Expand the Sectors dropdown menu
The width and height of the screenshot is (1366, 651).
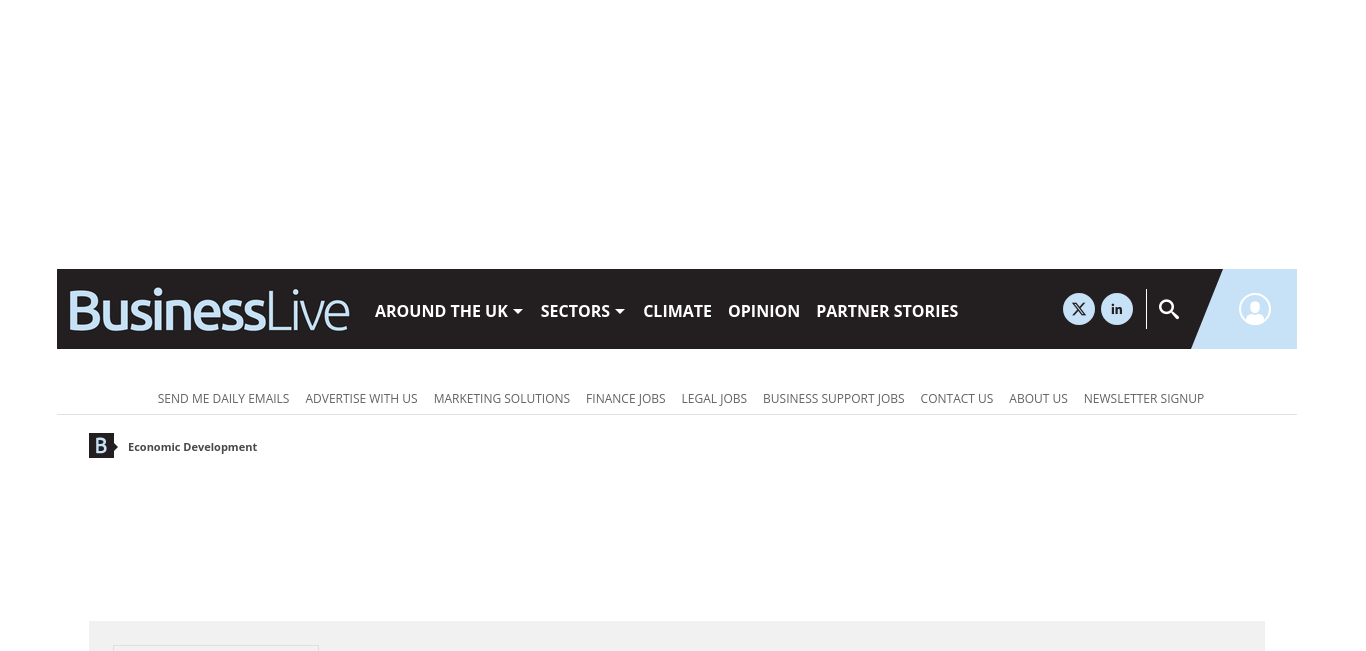pyautogui.click(x=583, y=311)
